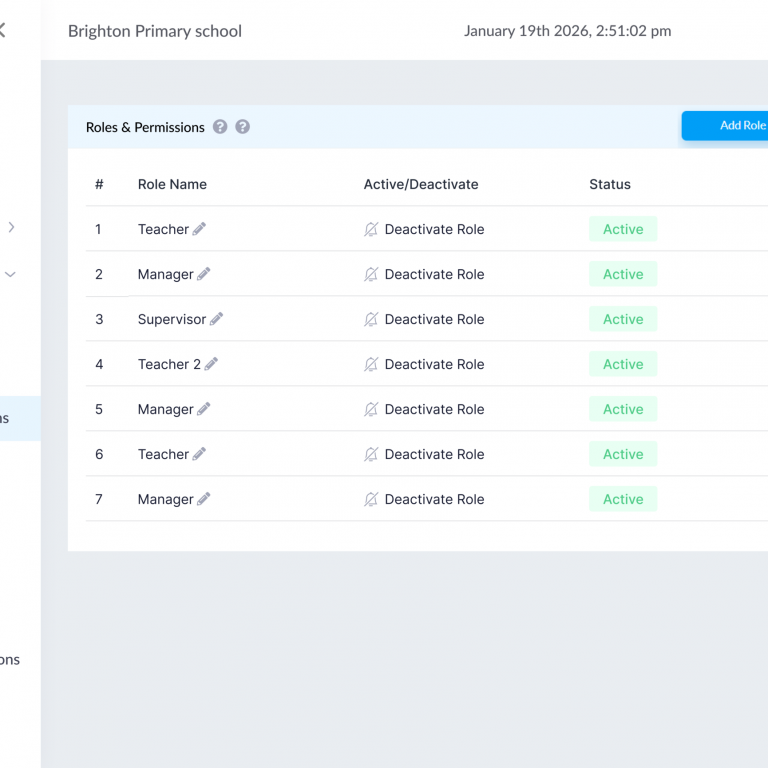Click the # column header
This screenshot has height=768, width=768.
point(99,184)
